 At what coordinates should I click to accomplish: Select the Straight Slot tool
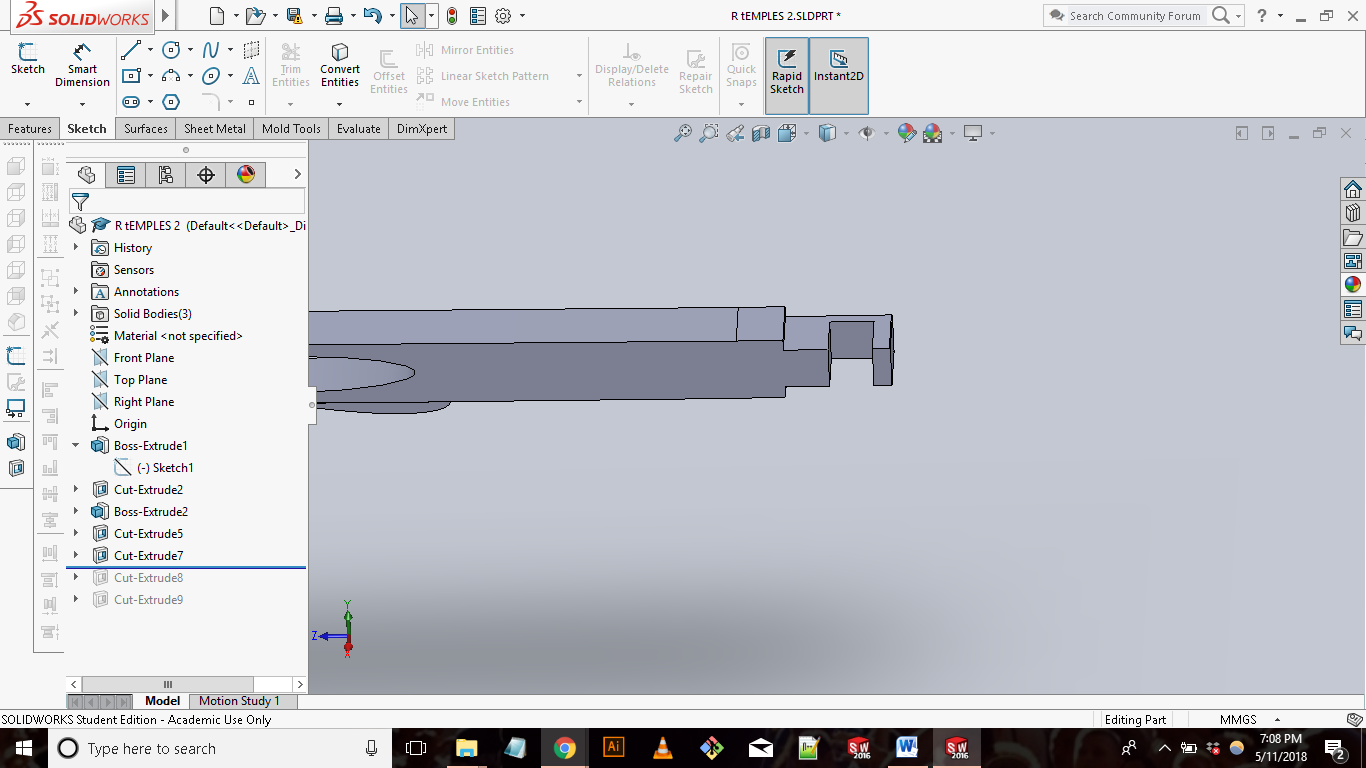tap(131, 102)
